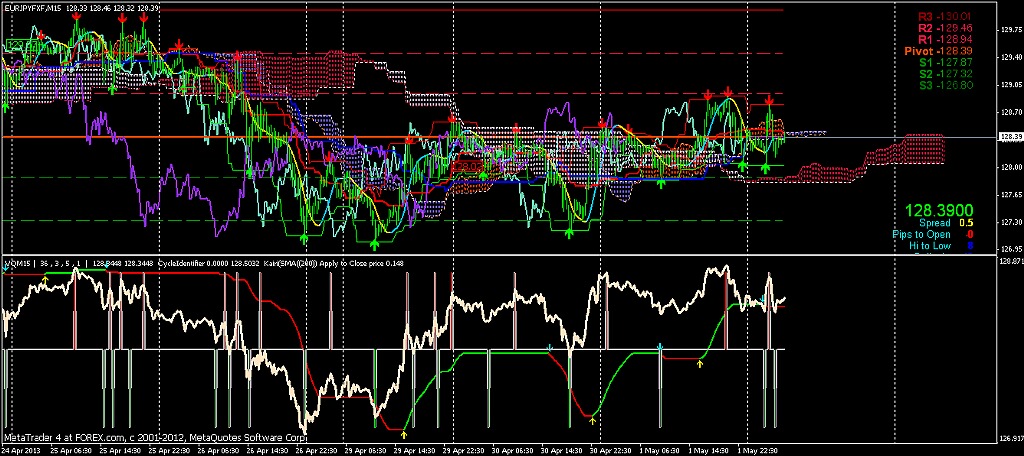Click the 127.30 price scale value
This screenshot has width=1024, height=456.
(1010, 221)
